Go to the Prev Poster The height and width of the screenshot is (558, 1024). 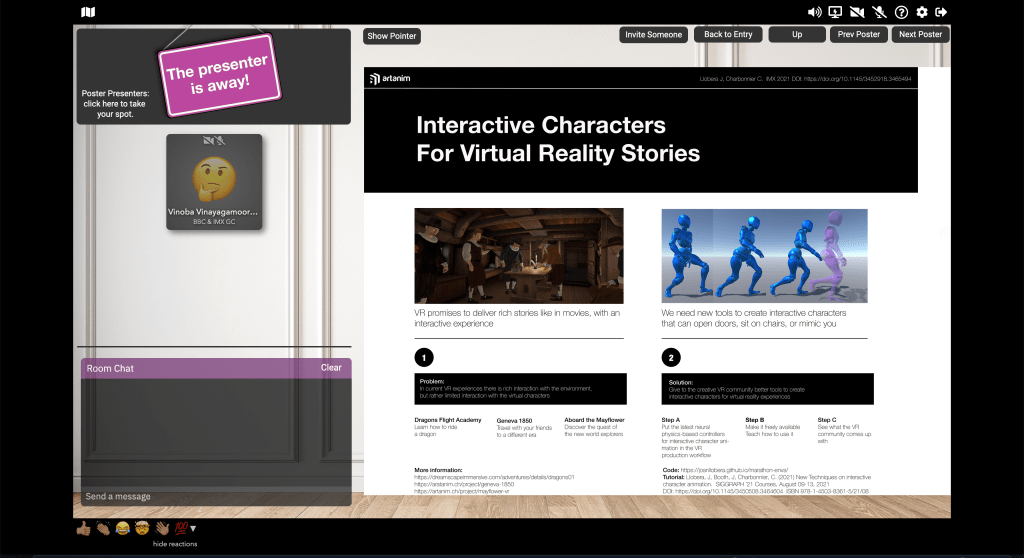tap(858, 34)
